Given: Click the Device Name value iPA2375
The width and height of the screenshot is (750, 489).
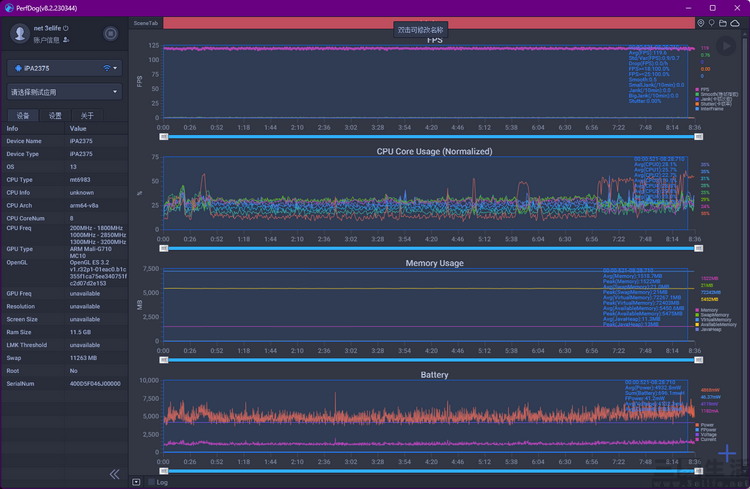Looking at the screenshot, I should [x=81, y=141].
